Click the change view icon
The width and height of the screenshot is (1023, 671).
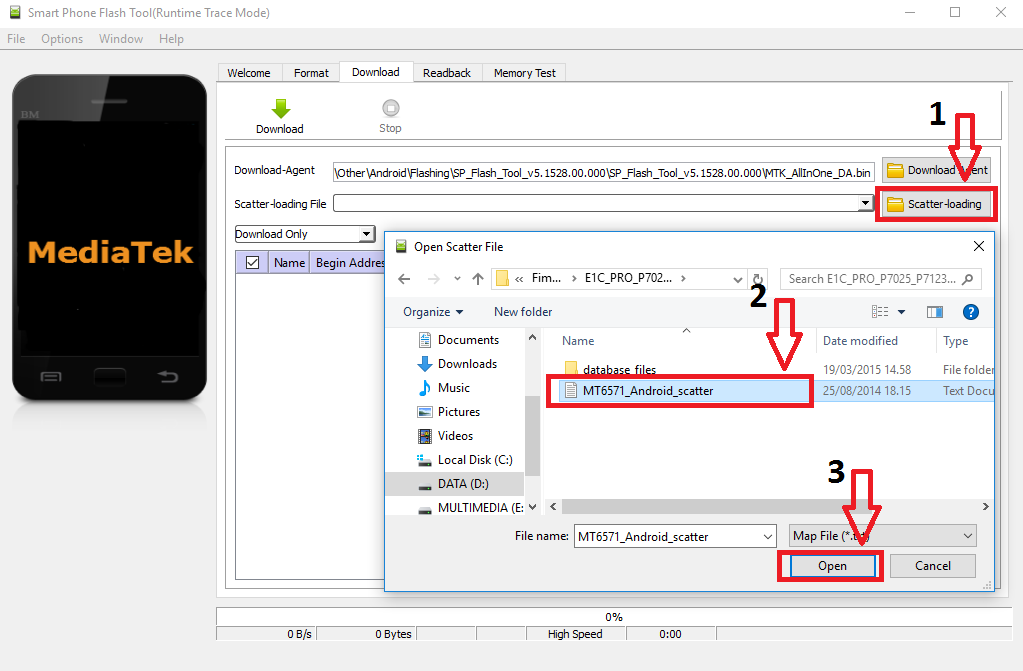coord(880,312)
